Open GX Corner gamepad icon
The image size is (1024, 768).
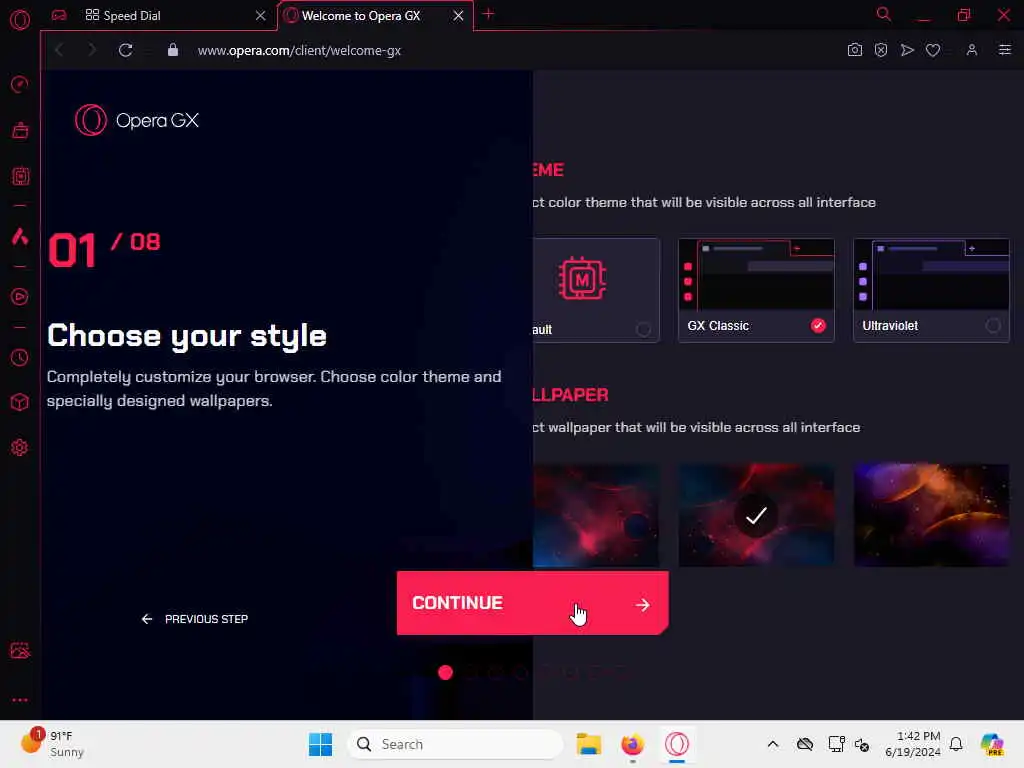[x=59, y=15]
